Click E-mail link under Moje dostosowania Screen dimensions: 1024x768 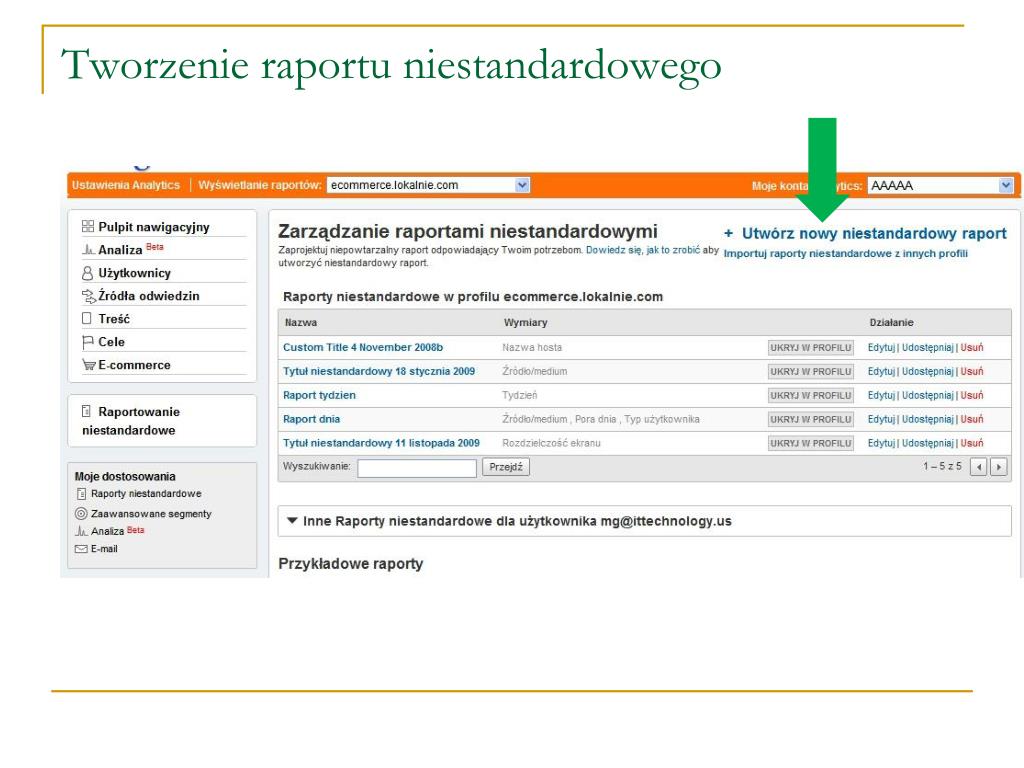104,549
